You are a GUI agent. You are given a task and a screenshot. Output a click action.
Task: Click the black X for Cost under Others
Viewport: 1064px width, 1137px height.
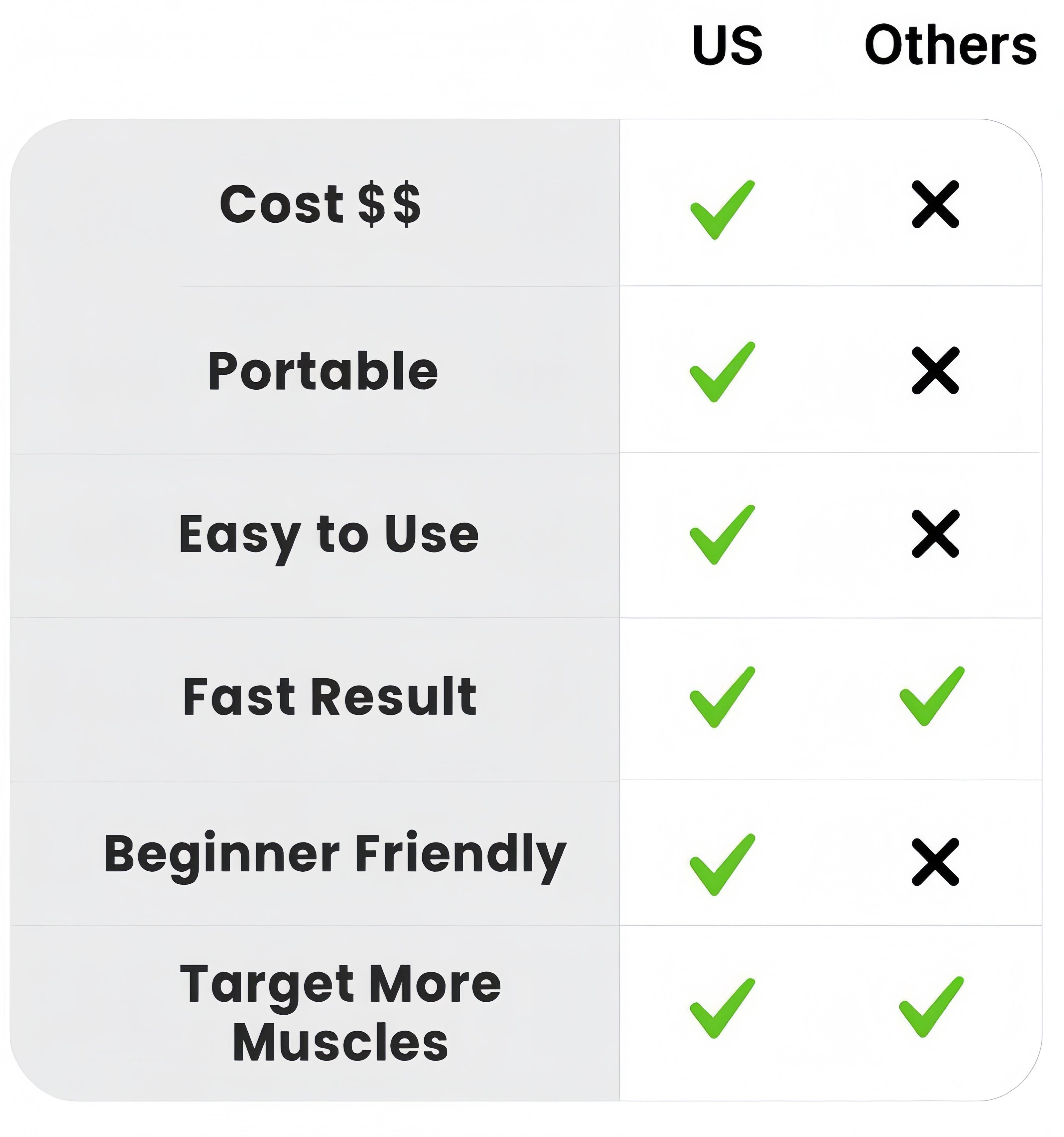point(935,204)
